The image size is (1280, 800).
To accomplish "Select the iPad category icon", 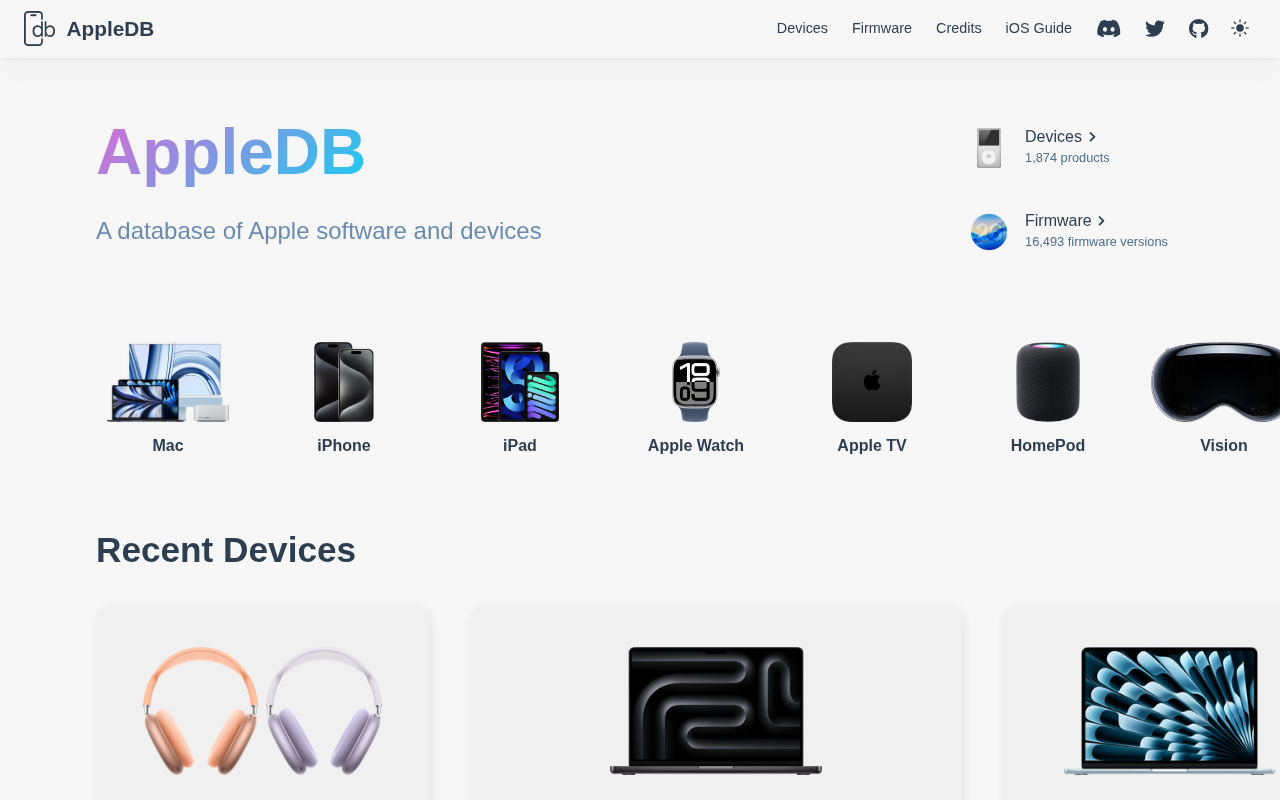I will [520, 382].
